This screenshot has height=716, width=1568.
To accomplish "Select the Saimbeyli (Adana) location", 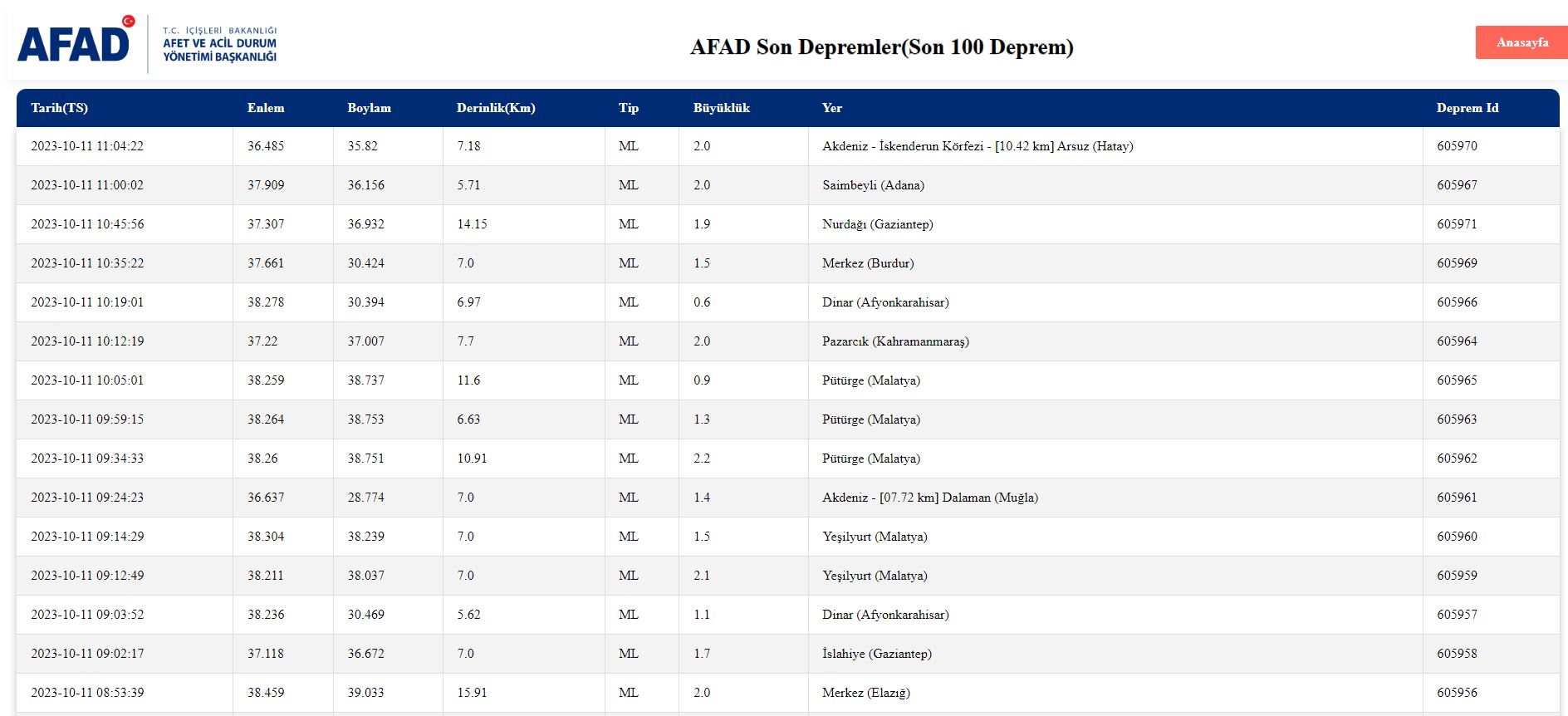I will pyautogui.click(x=873, y=185).
